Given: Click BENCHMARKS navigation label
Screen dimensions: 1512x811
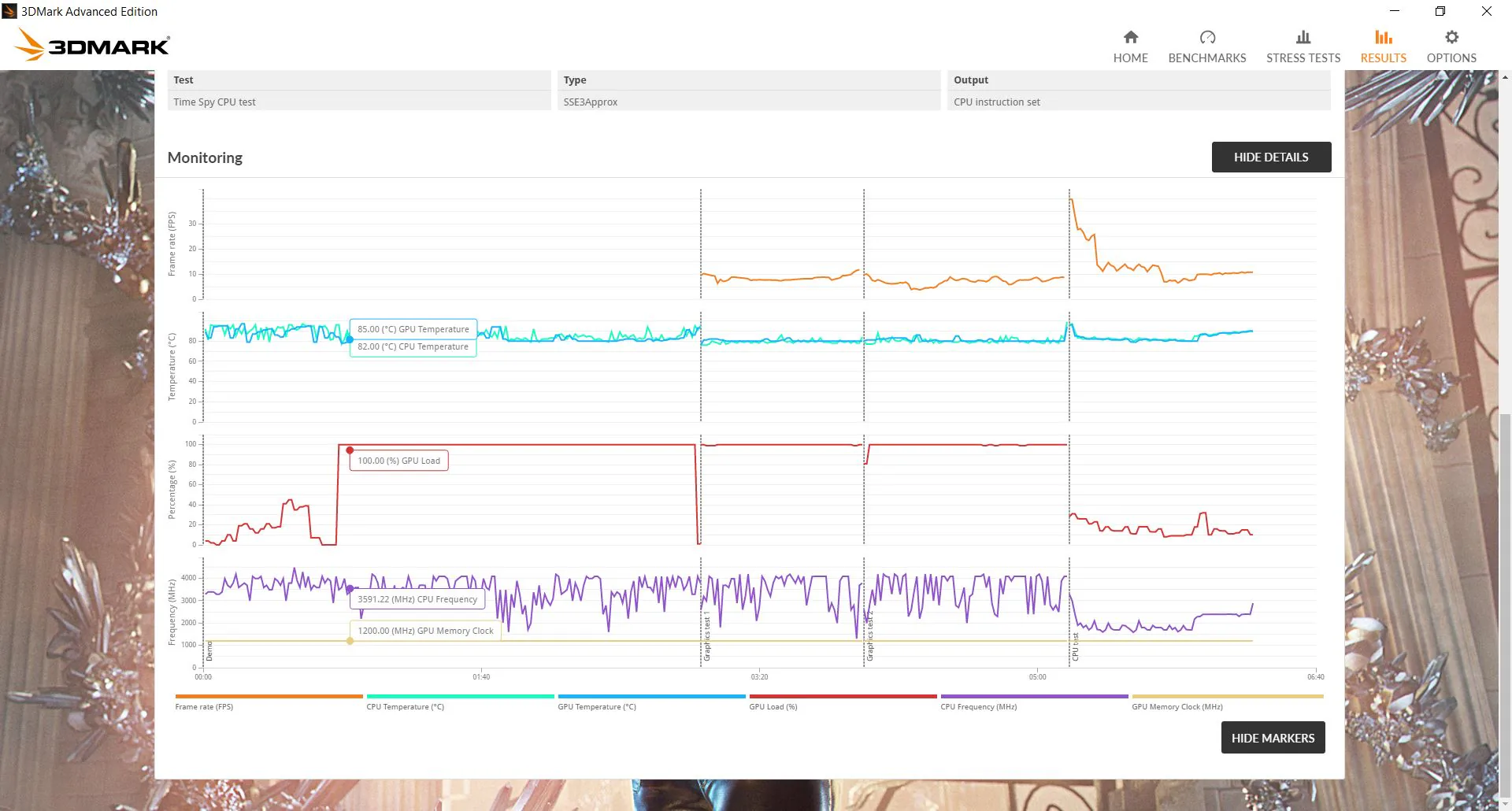Looking at the screenshot, I should [1207, 57].
